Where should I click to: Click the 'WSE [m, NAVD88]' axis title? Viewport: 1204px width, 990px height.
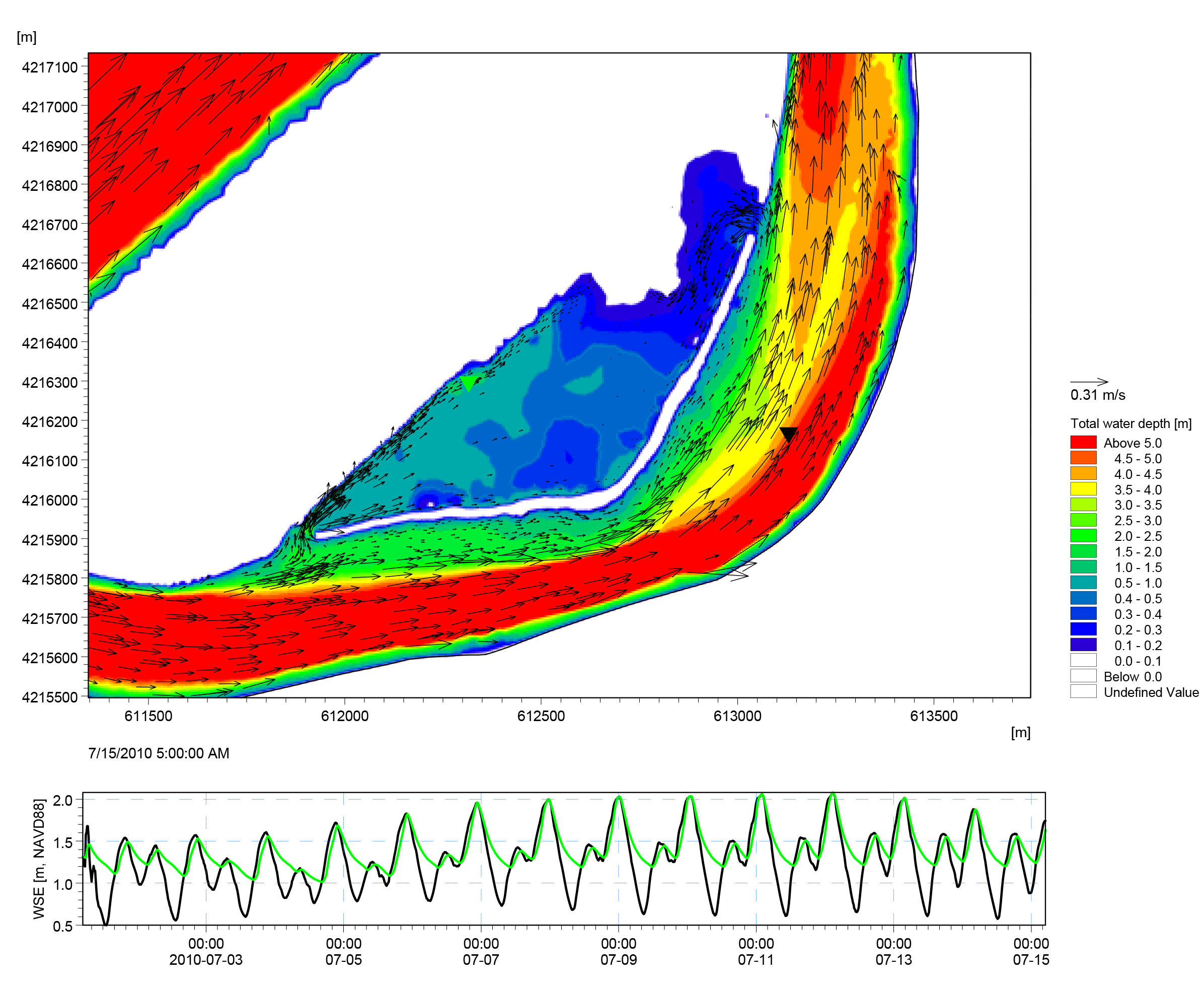coord(39,859)
